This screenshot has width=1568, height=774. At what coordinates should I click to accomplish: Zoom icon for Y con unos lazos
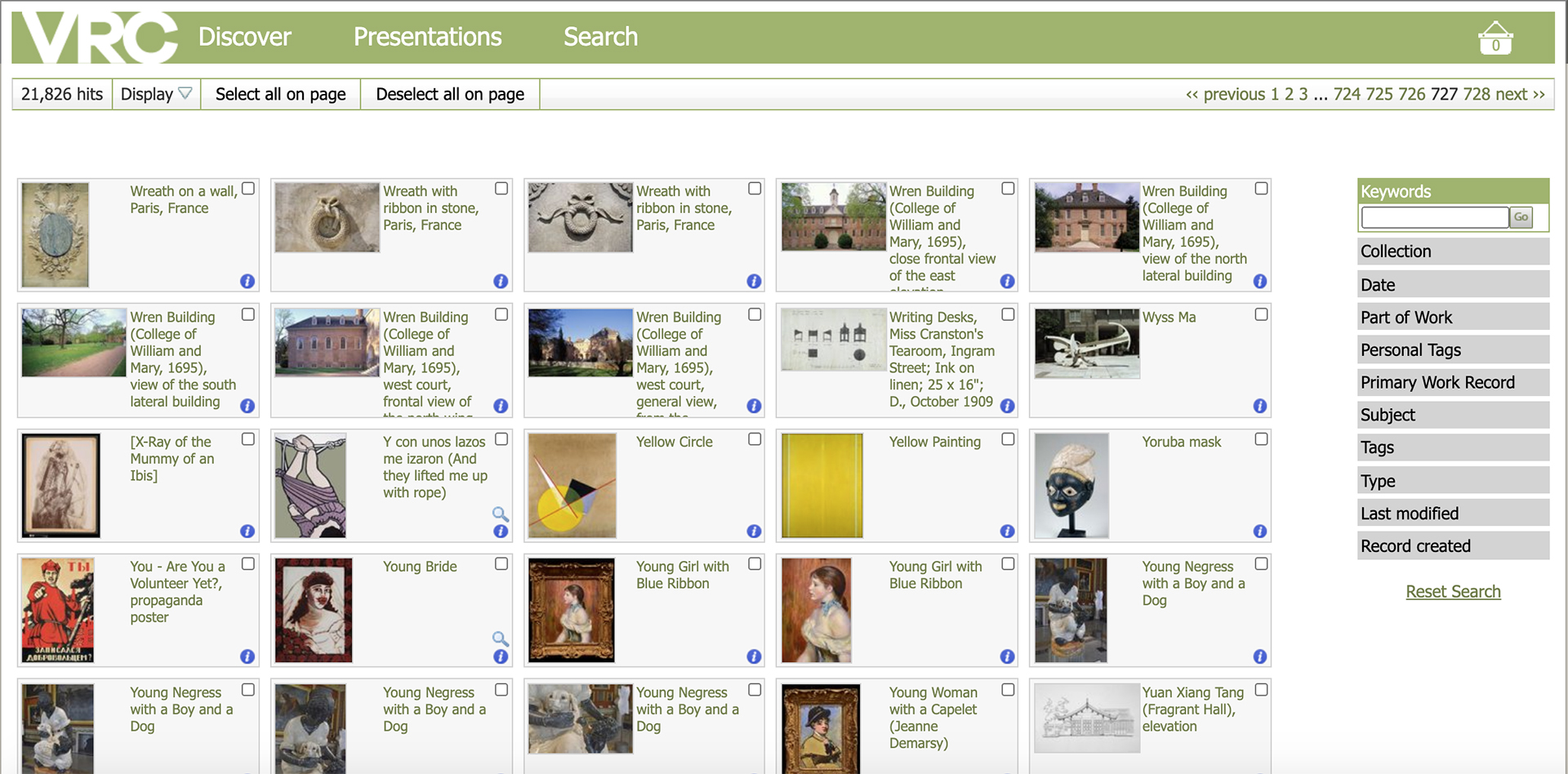coord(501,514)
